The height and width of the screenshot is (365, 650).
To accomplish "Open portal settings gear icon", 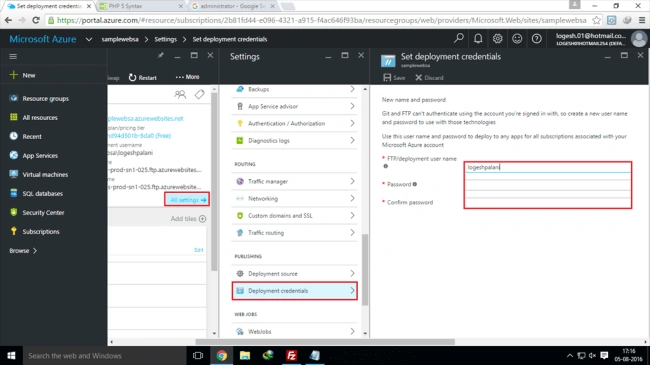I will (x=497, y=39).
